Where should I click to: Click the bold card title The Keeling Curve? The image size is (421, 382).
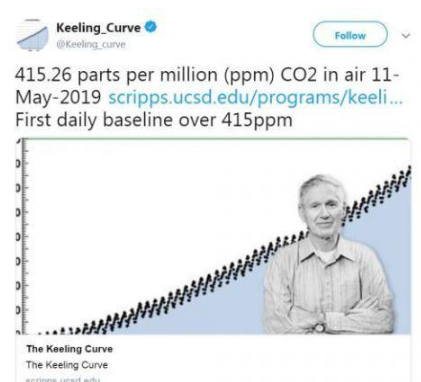pos(70,349)
